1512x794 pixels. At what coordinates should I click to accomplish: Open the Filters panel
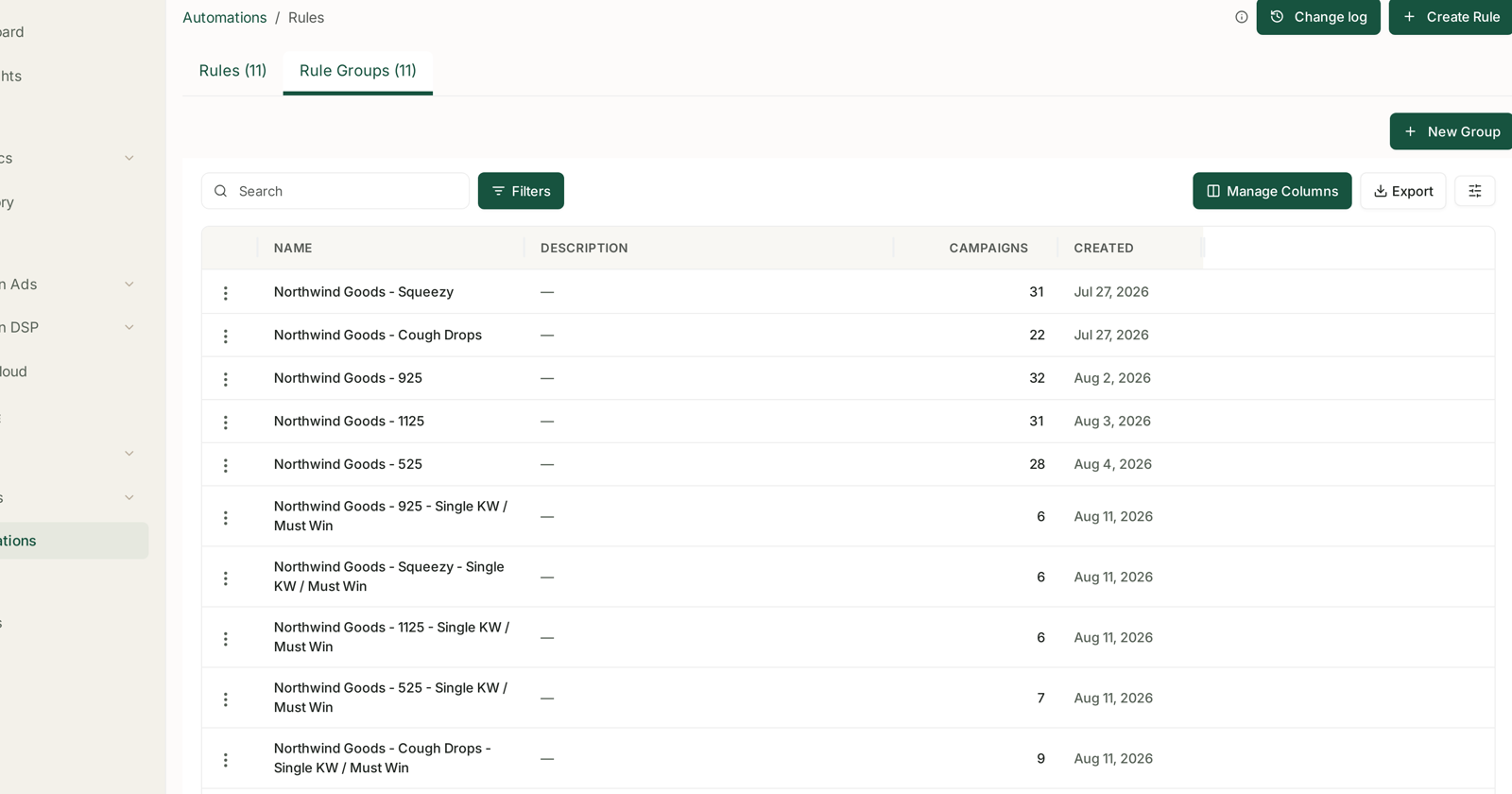click(521, 191)
